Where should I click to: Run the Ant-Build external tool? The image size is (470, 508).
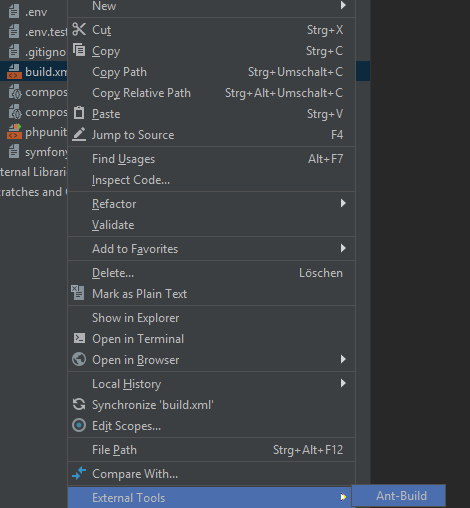399,496
